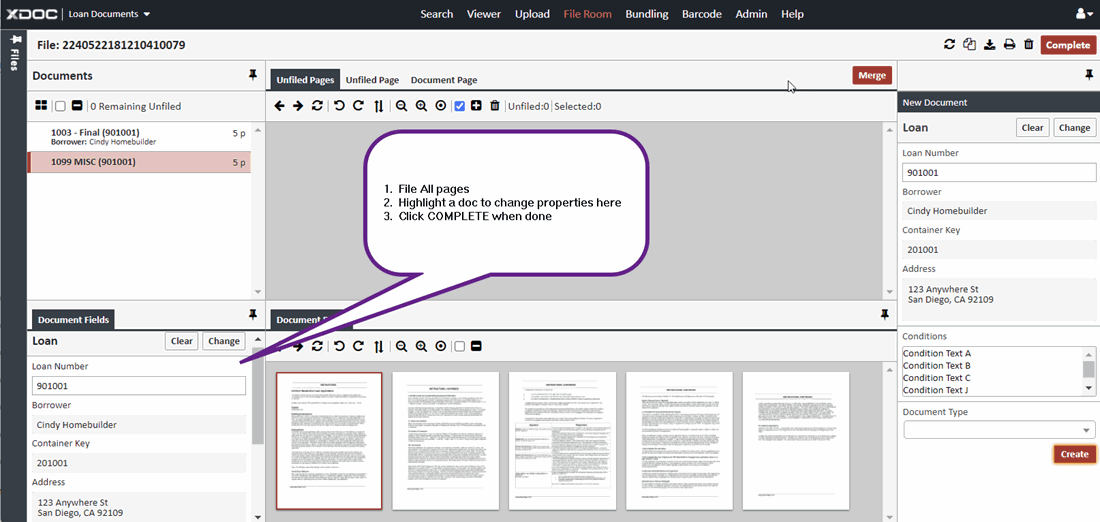This screenshot has width=1100, height=522.
Task: Click the print icon in the file header
Action: click(x=1009, y=45)
